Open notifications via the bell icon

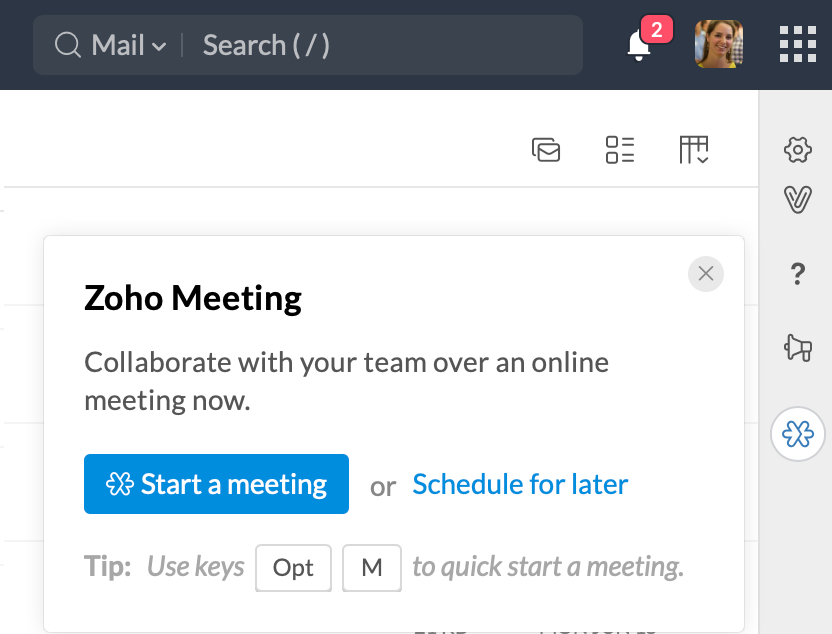(x=639, y=47)
